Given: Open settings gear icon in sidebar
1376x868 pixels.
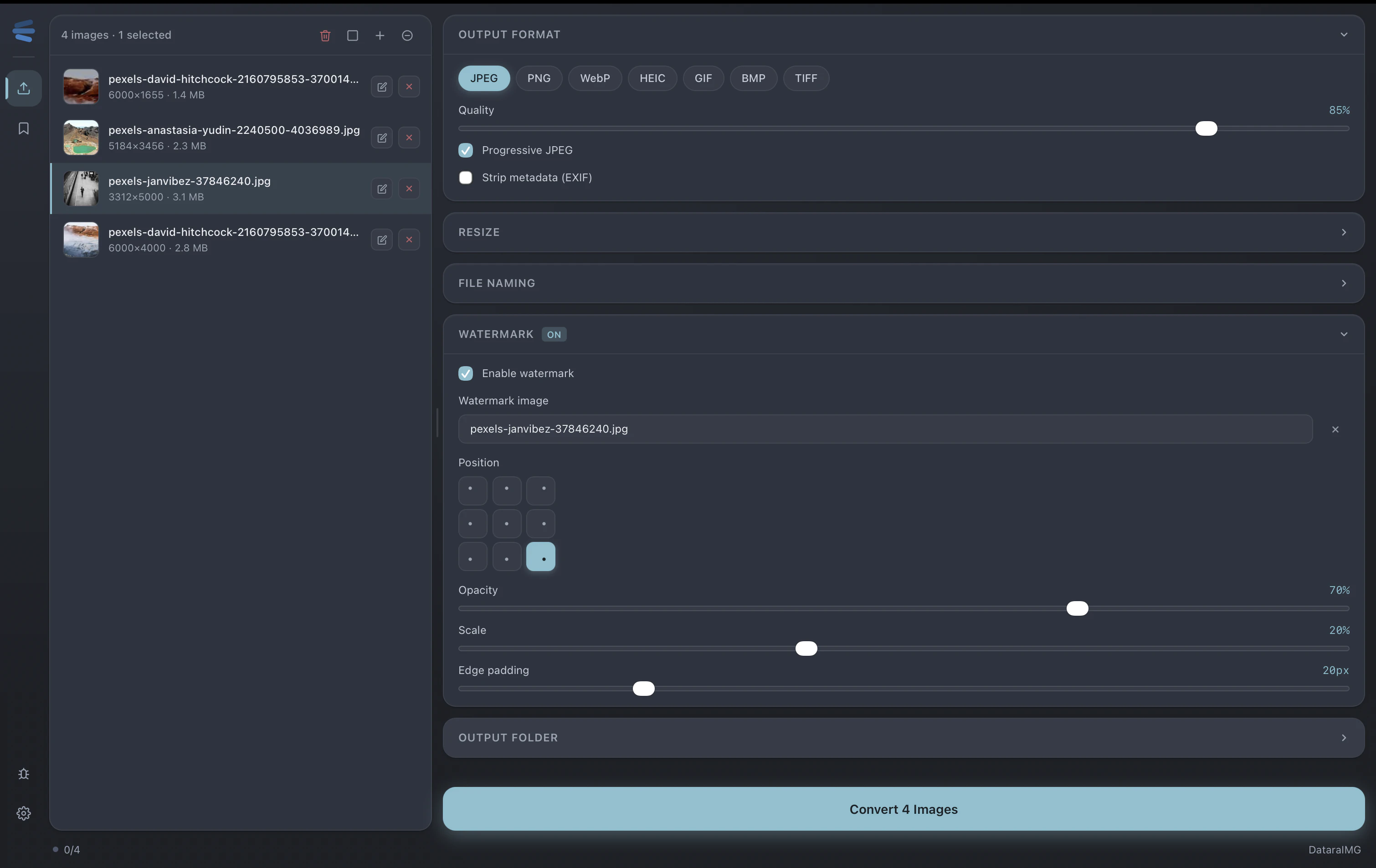Looking at the screenshot, I should (23, 813).
